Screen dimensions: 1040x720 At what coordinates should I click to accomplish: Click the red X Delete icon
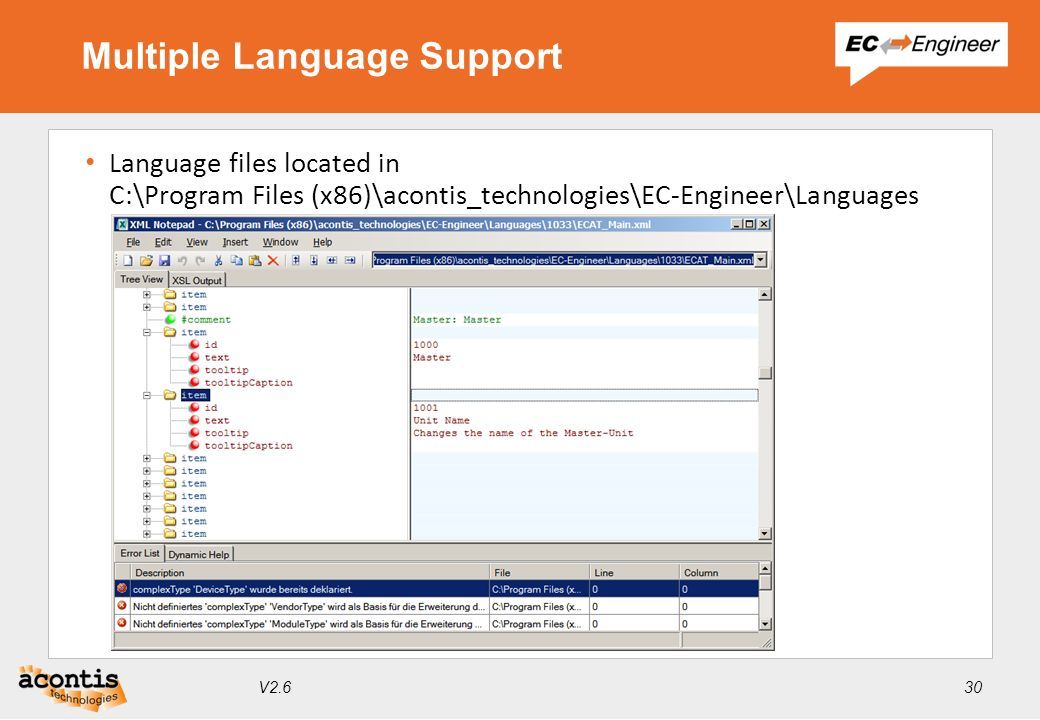click(273, 261)
